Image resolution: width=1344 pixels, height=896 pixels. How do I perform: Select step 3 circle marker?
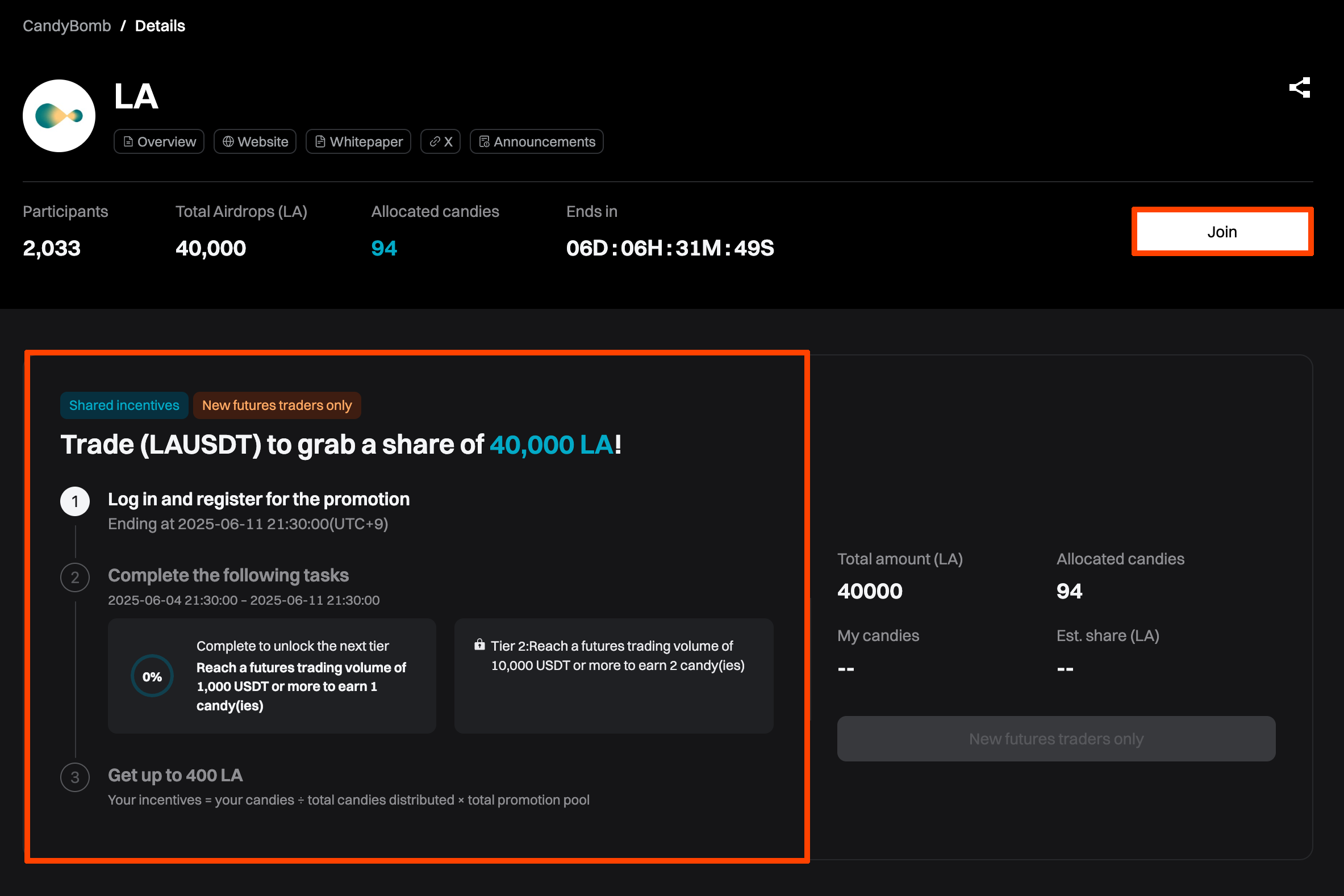[x=75, y=777]
